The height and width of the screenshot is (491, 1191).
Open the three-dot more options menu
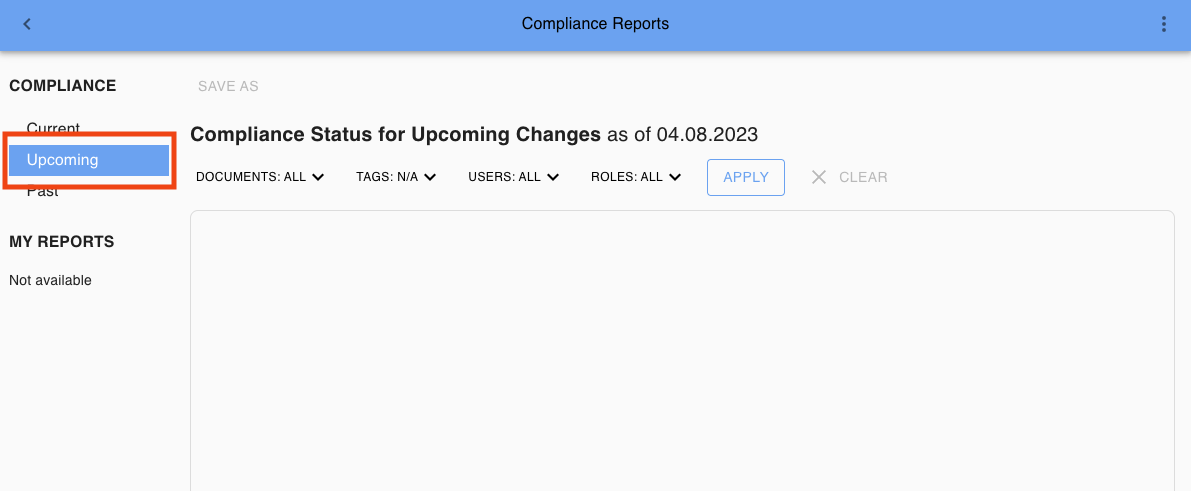[1164, 24]
